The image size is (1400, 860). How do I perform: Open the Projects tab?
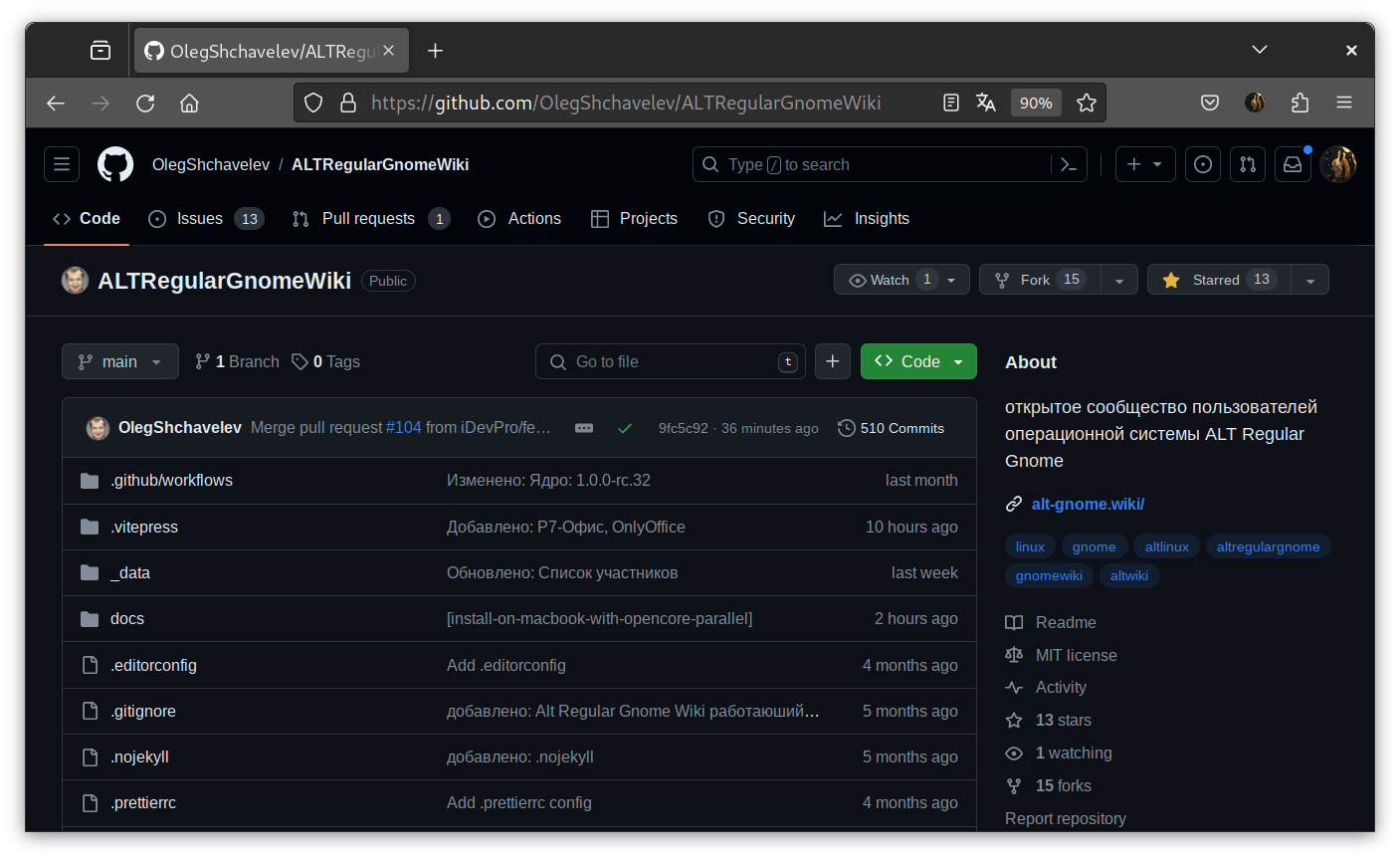click(x=634, y=218)
